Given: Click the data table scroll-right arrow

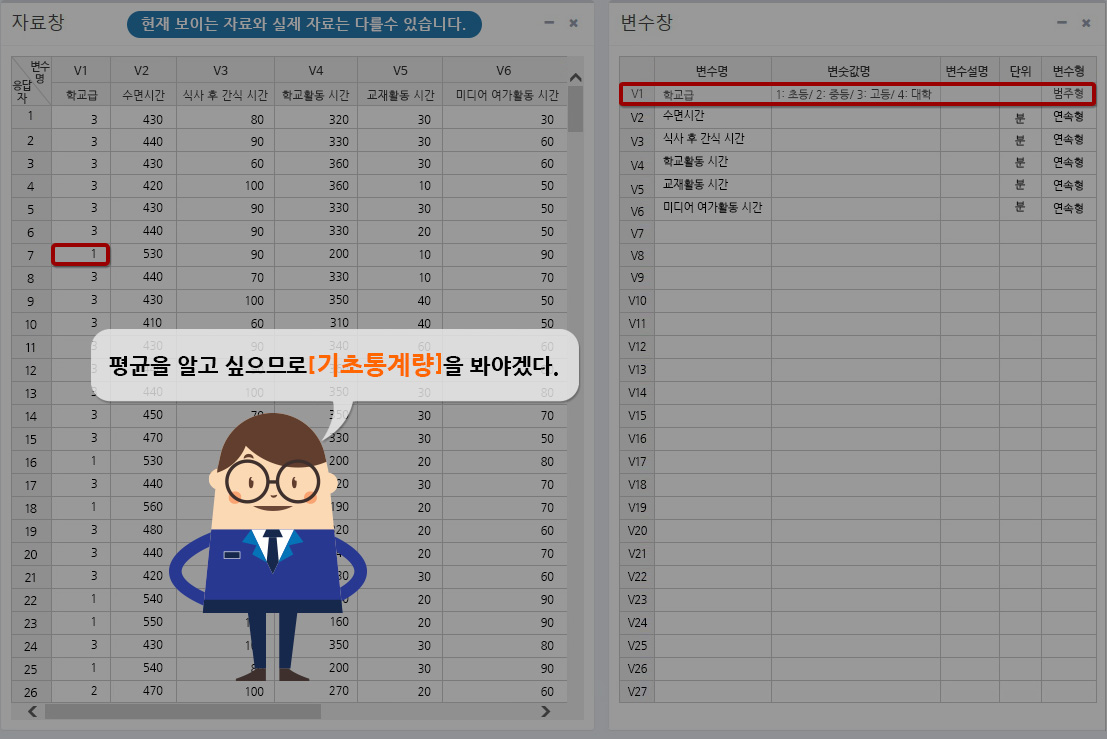Looking at the screenshot, I should 545,711.
